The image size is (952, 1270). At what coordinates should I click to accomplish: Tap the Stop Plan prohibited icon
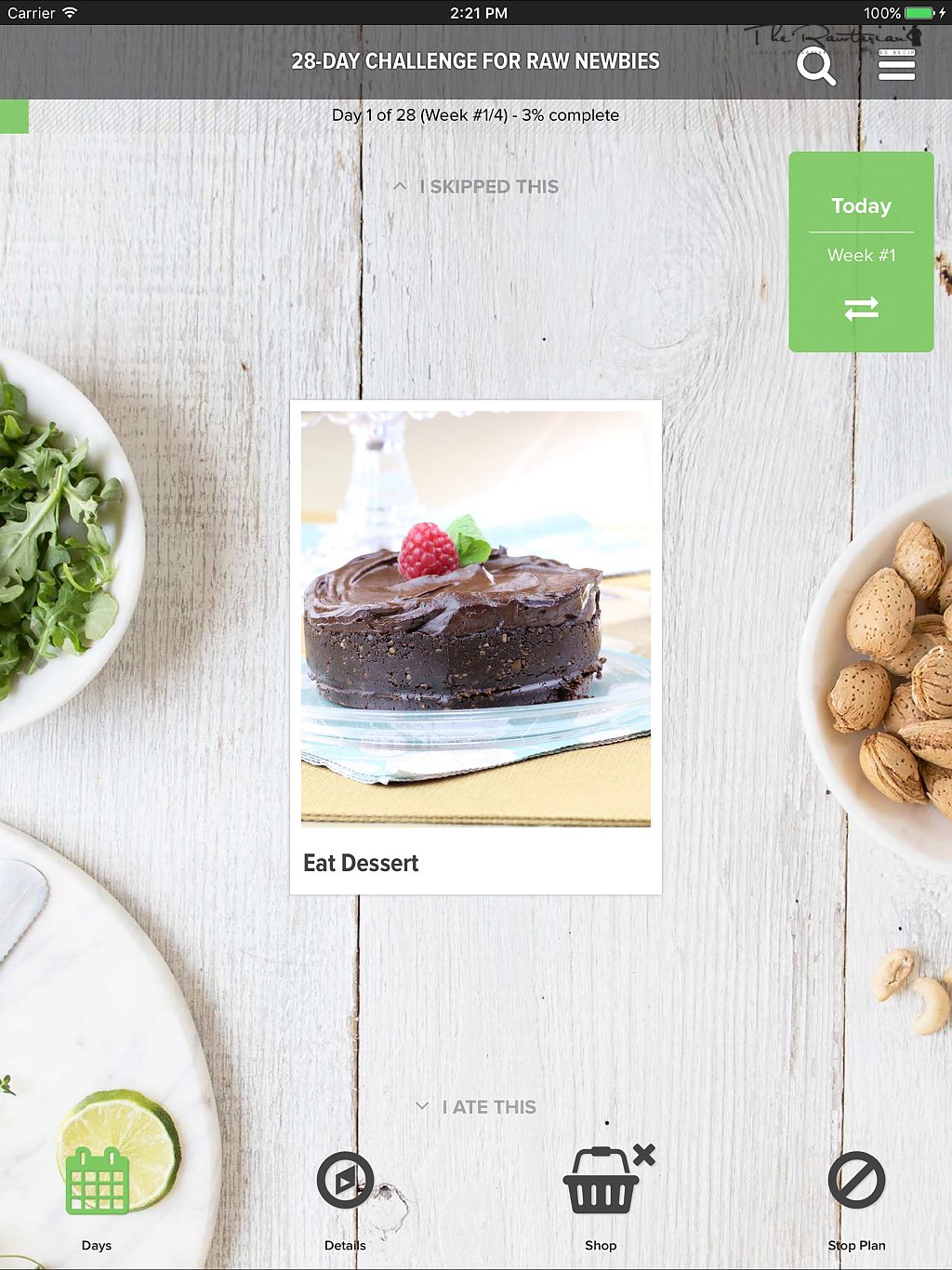[x=856, y=1181]
